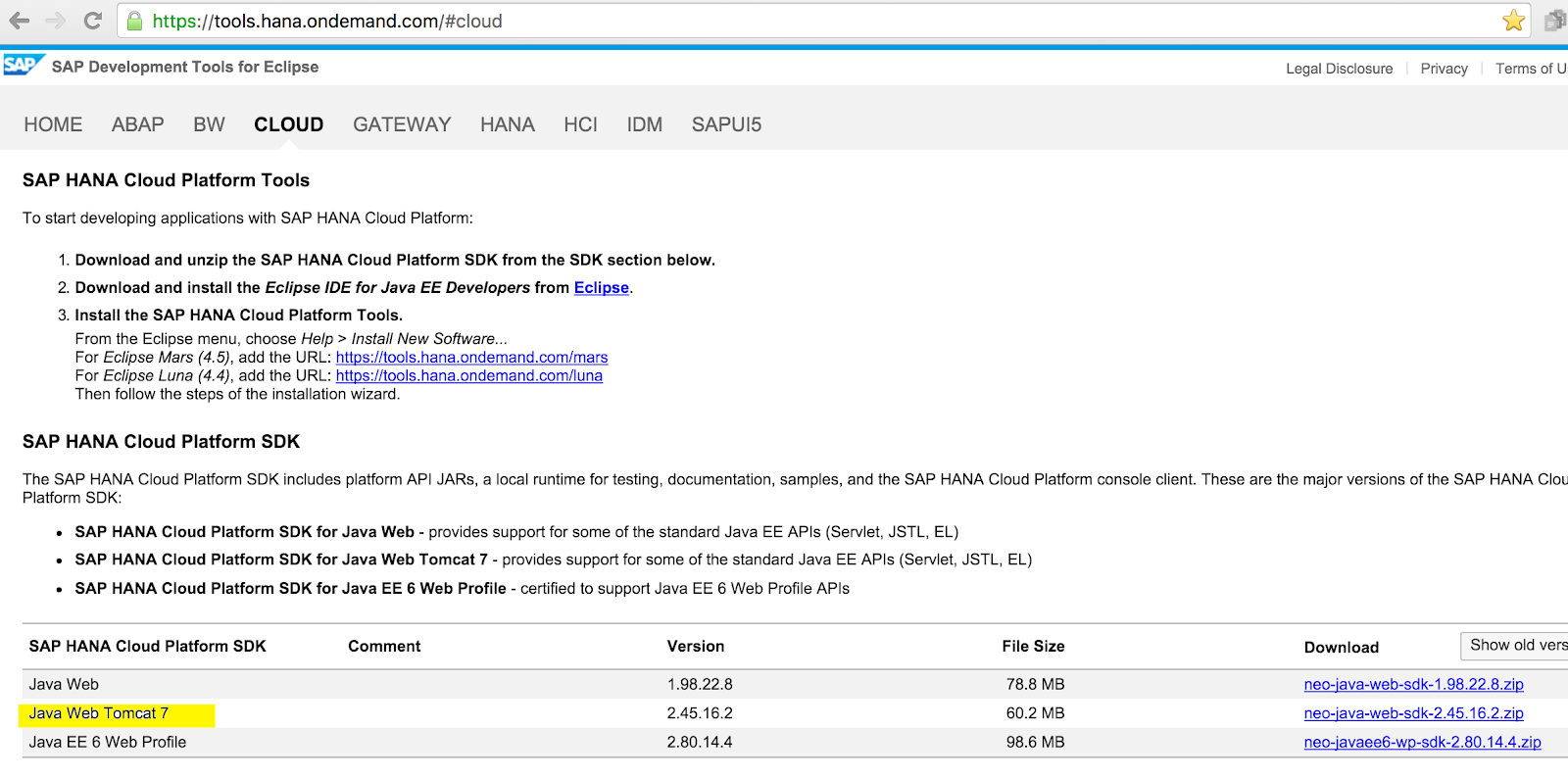Click the Version column header
The image size is (1568, 779).
696,647
